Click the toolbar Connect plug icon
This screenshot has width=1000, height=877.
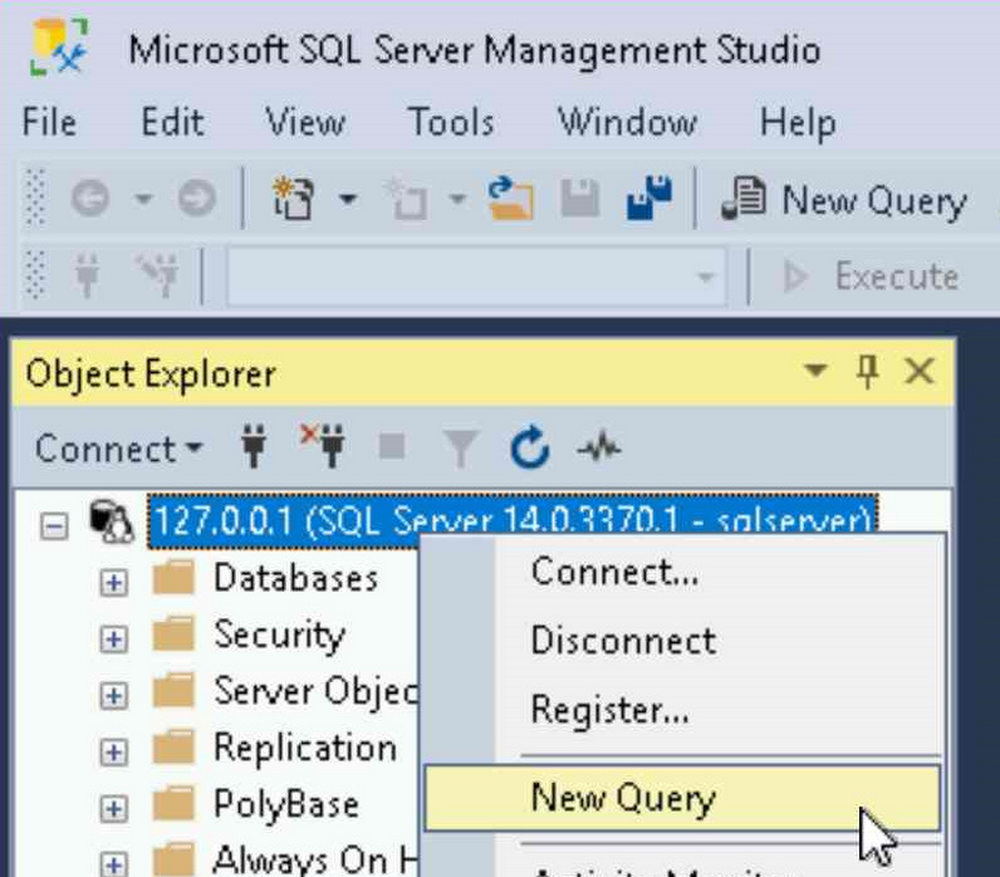click(x=87, y=276)
